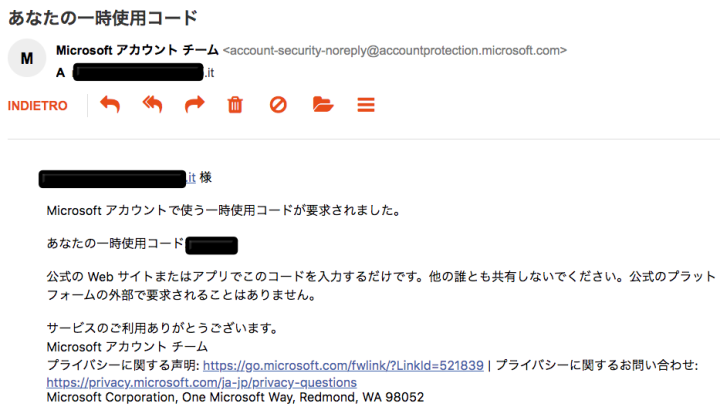
Task: Open the go.microsoft.com privacy statement link
Action: pyautogui.click(x=343, y=366)
